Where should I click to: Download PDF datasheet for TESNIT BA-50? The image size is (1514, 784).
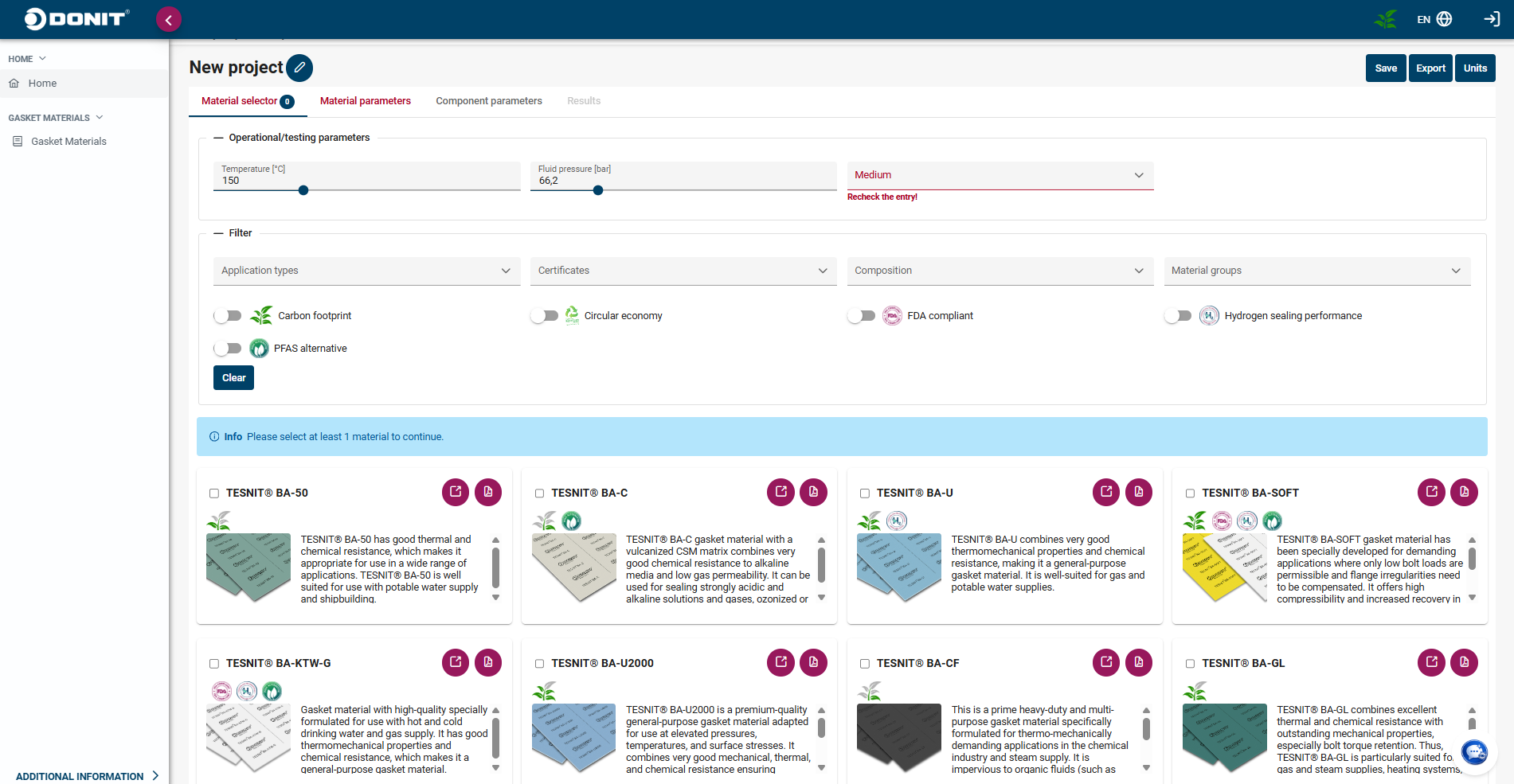(488, 492)
